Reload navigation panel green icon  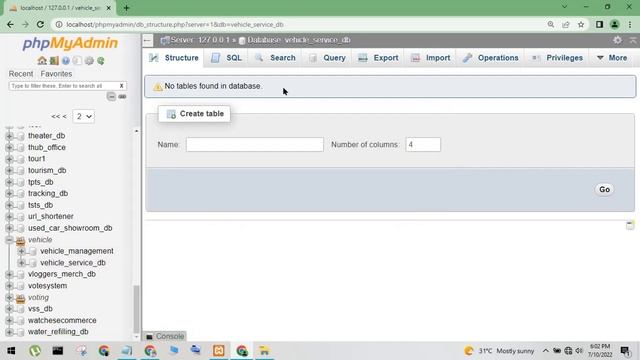[101, 61]
